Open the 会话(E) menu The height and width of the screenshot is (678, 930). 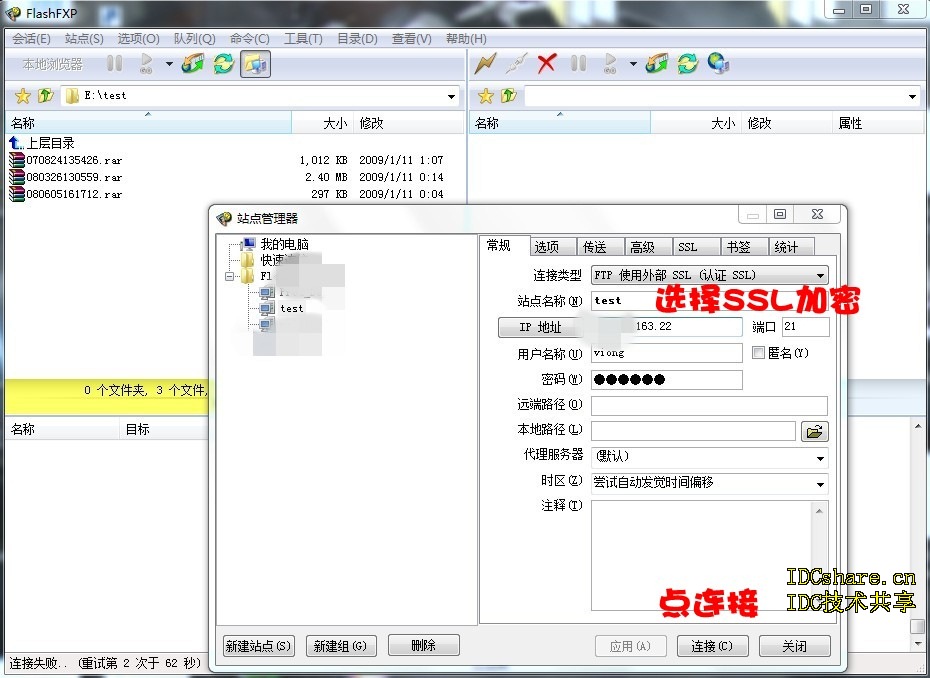(31, 39)
